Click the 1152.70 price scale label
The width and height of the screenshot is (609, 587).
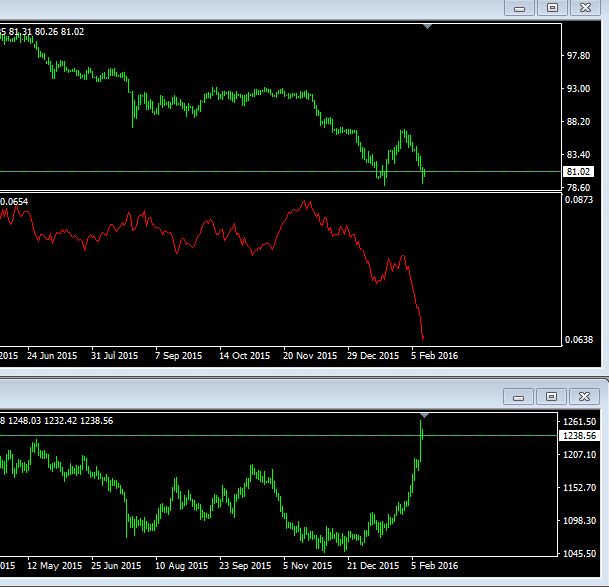[581, 488]
